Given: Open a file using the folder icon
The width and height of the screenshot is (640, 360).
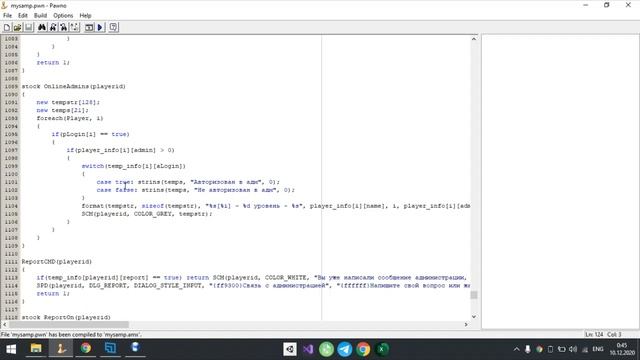Looking at the screenshot, I should pyautogui.click(x=18, y=27).
